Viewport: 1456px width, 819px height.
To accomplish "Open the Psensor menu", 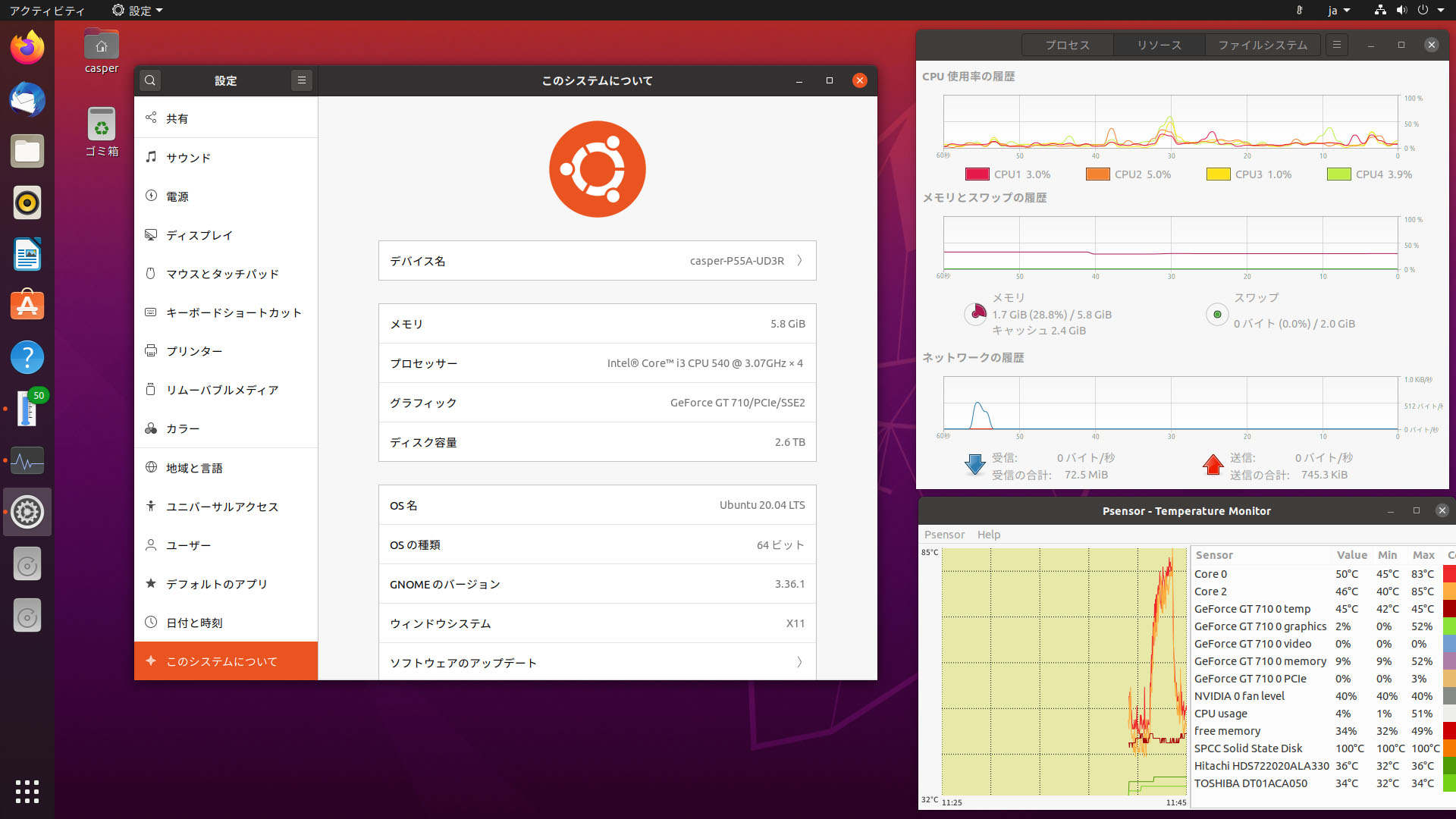I will click(944, 535).
